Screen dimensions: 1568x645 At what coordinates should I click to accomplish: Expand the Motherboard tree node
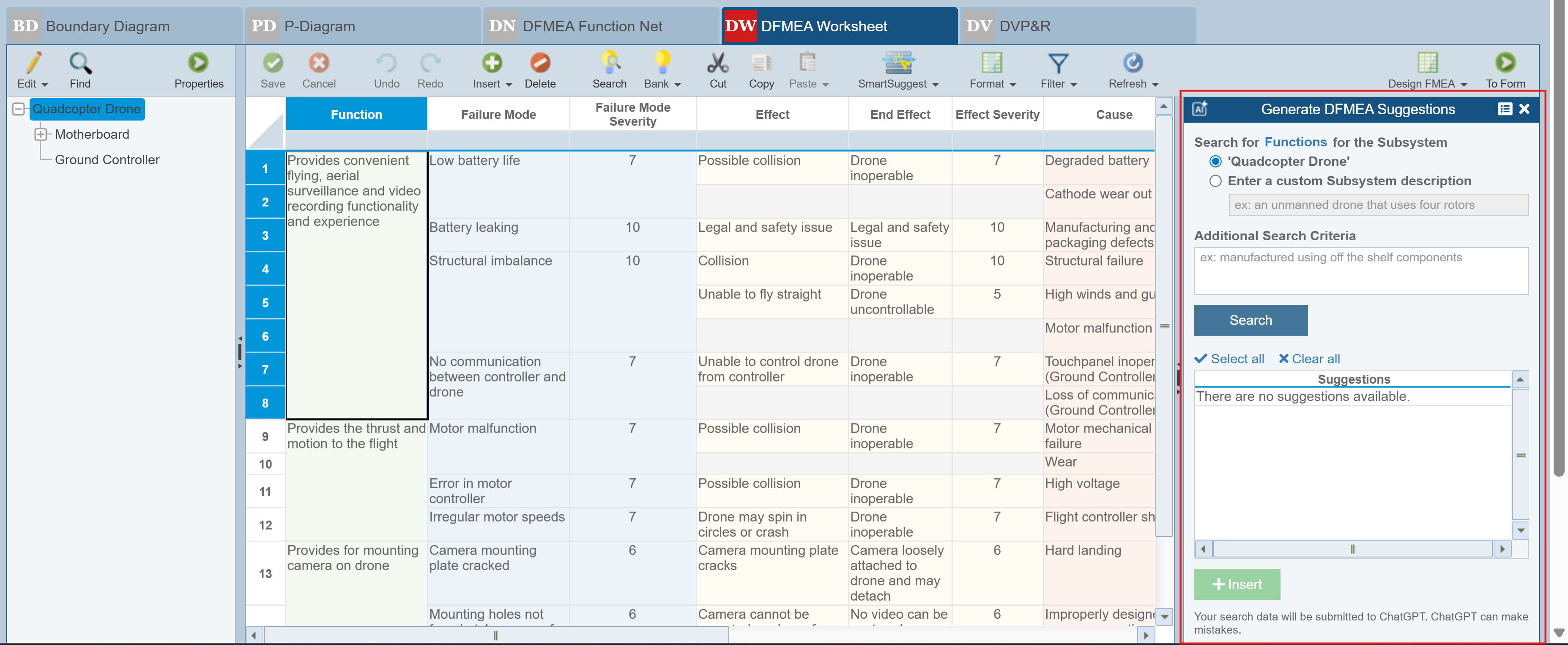click(x=41, y=134)
